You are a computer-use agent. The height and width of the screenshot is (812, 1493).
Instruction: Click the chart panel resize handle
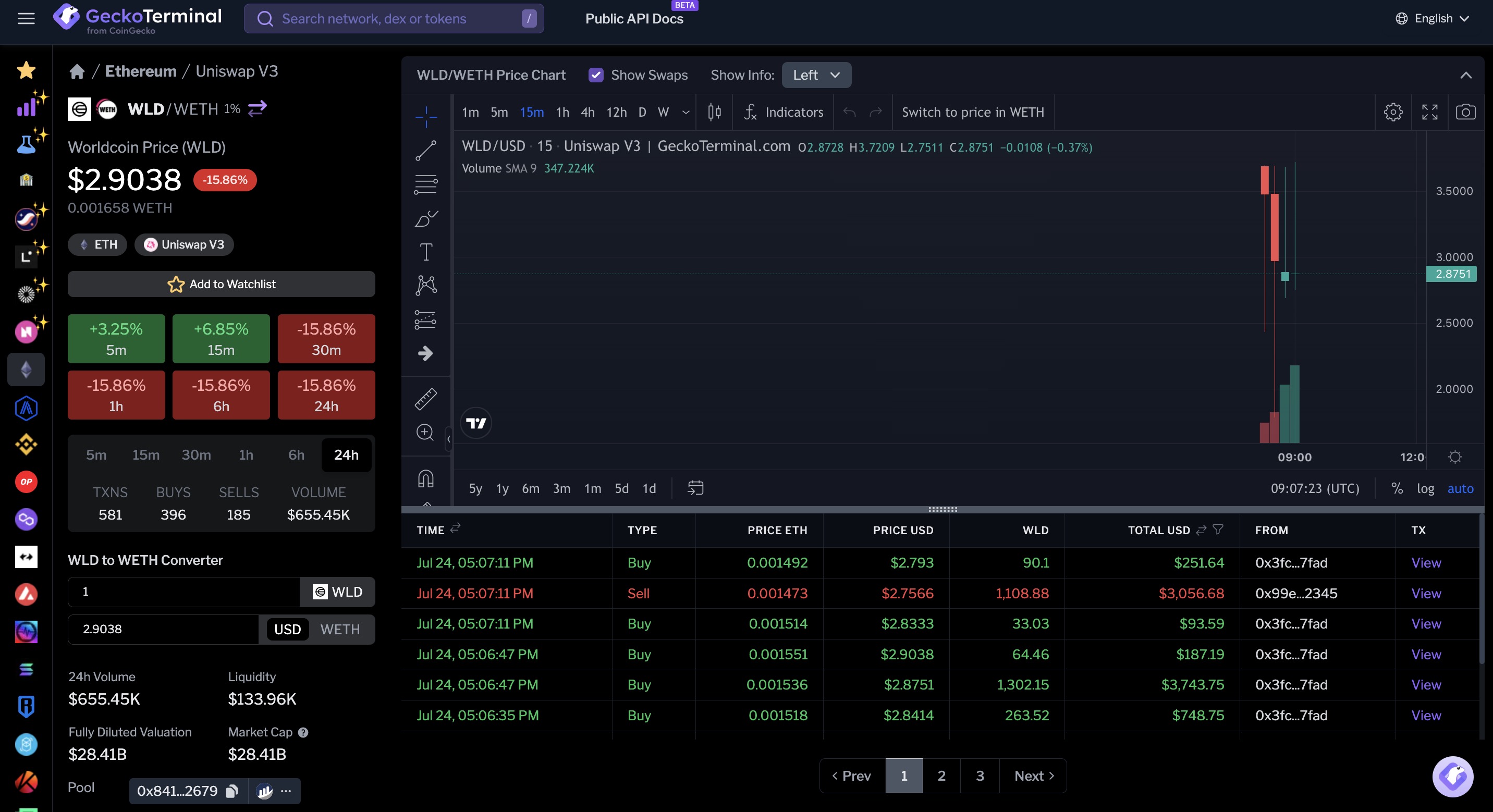(943, 510)
